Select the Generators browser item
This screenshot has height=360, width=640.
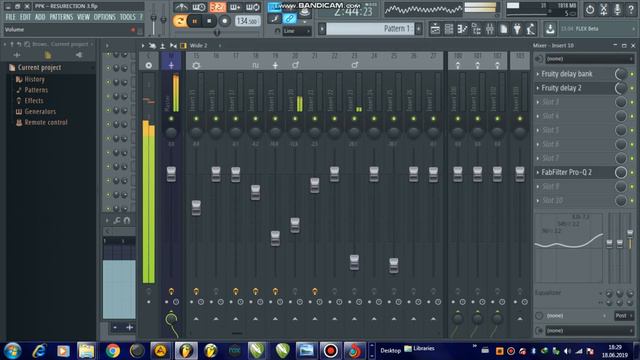coord(40,111)
